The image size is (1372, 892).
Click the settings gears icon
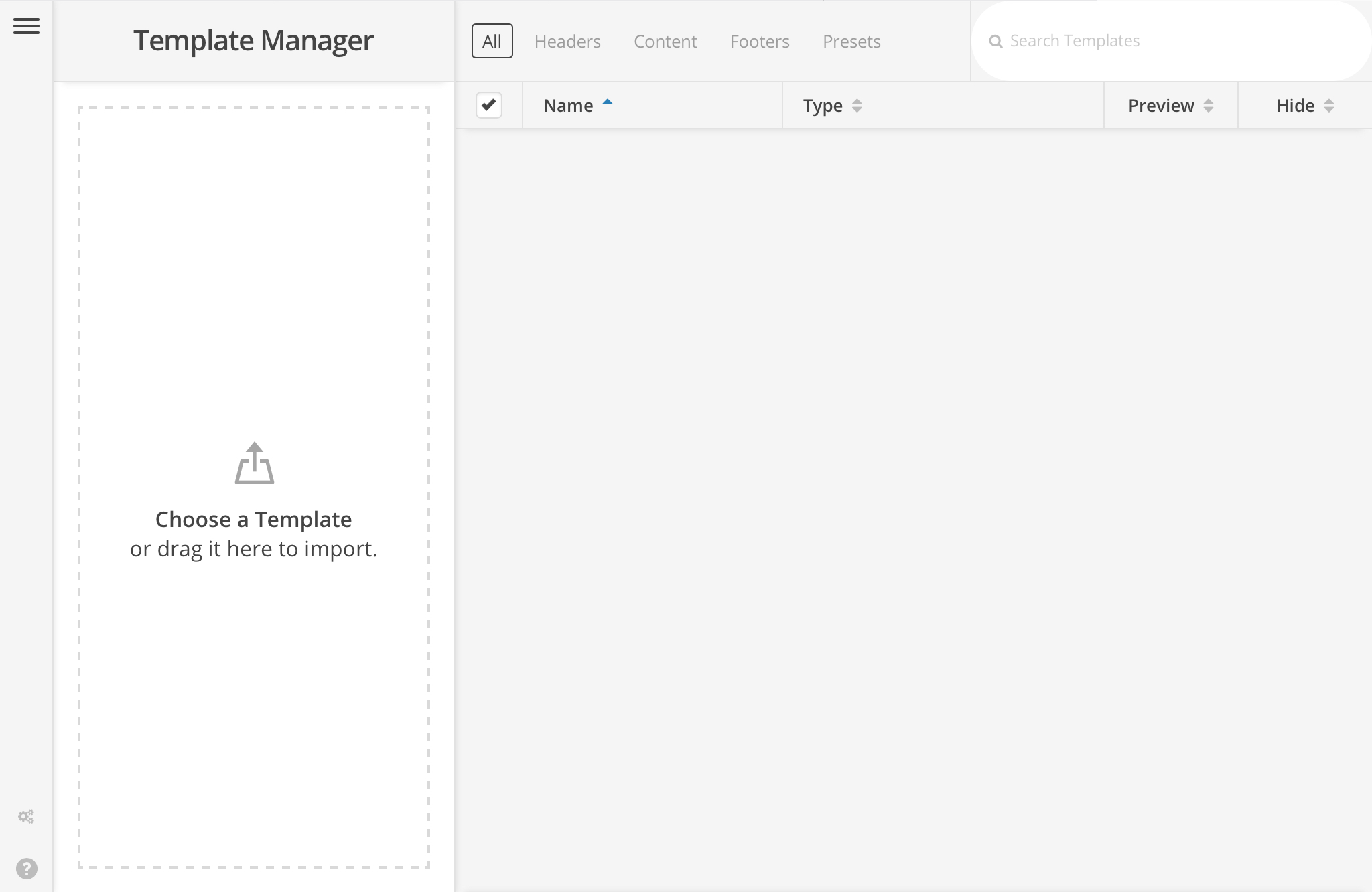(26, 816)
